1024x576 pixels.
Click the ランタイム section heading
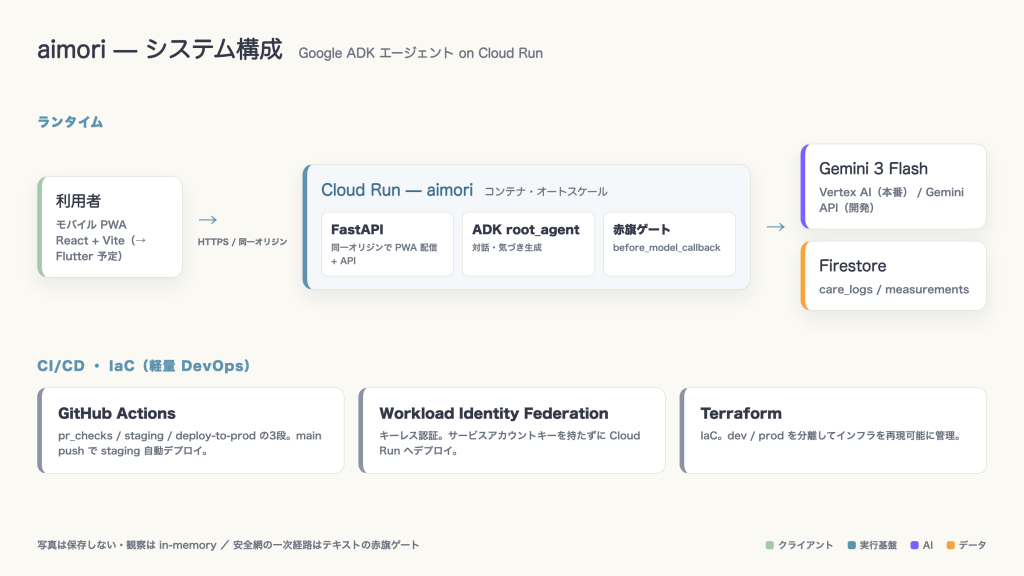(70, 122)
